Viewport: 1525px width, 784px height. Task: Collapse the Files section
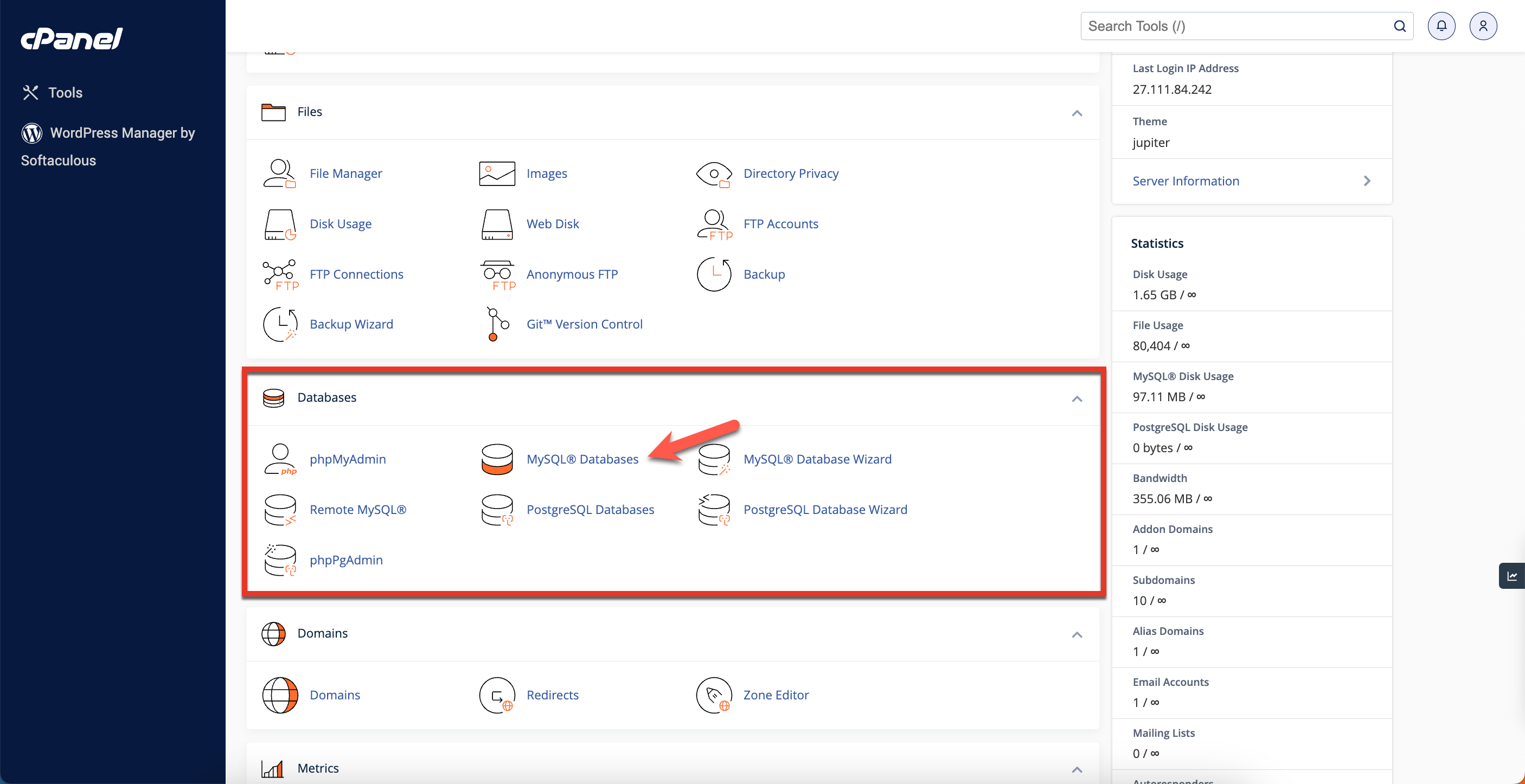(x=1077, y=113)
